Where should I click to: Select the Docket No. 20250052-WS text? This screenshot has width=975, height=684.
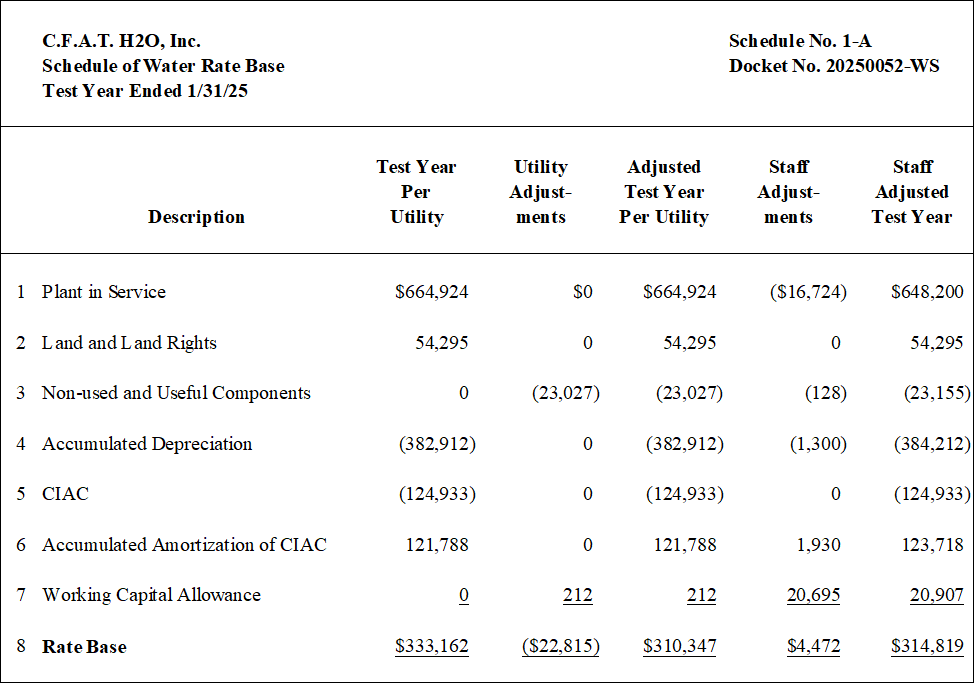(x=834, y=66)
